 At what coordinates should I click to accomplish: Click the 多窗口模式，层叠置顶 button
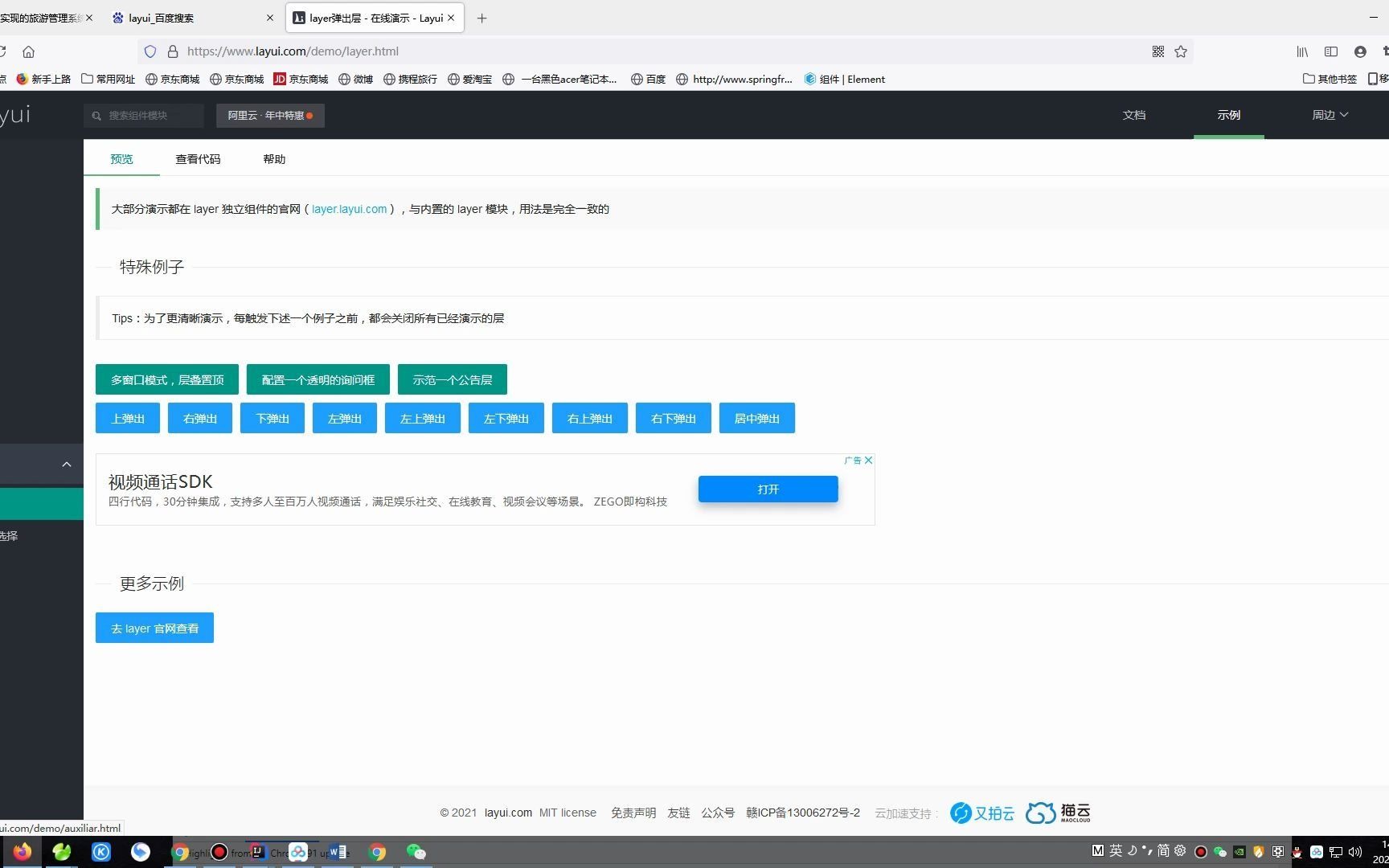167,379
